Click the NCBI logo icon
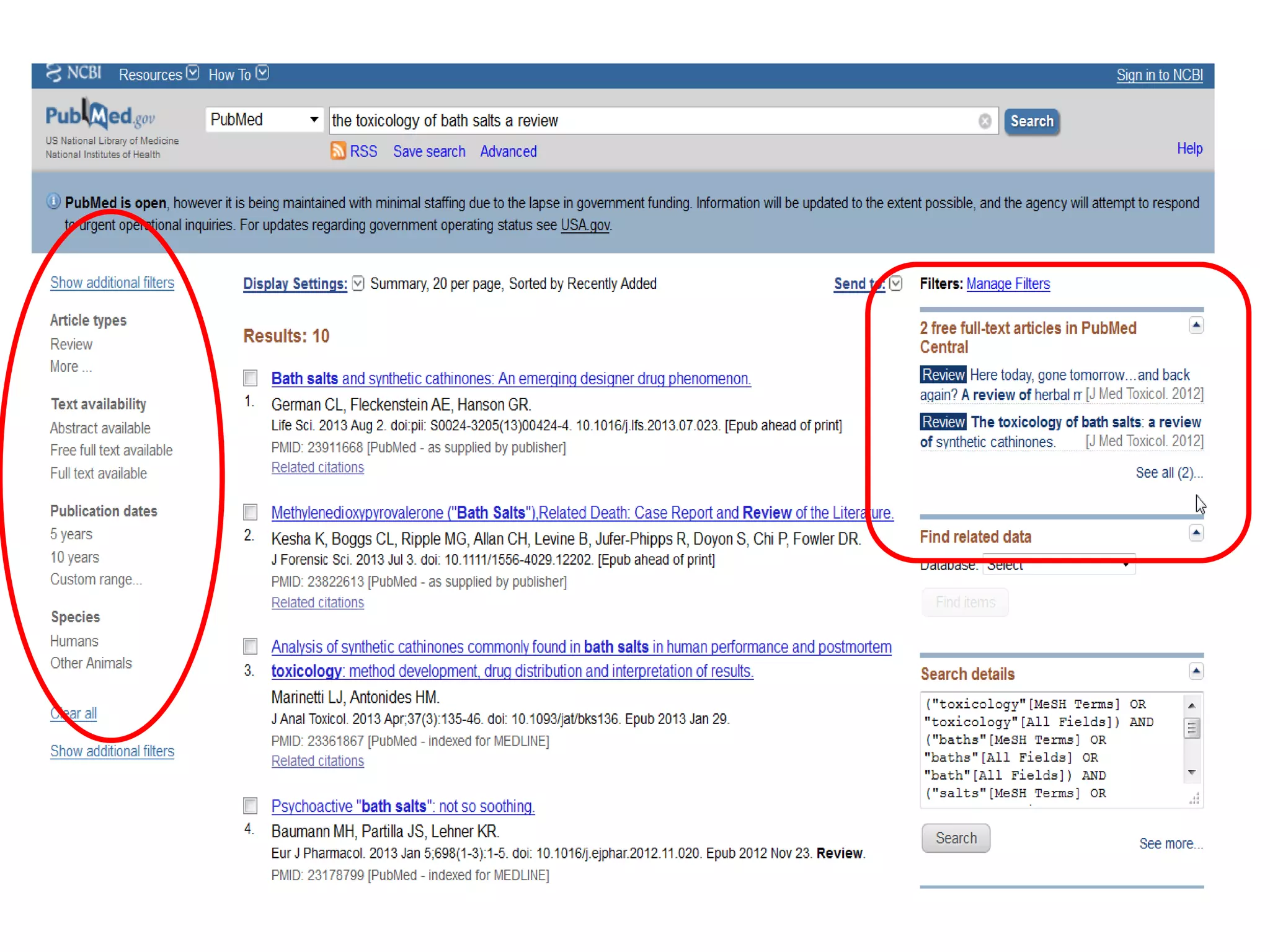Viewport: 1270px width, 952px height. click(55, 73)
